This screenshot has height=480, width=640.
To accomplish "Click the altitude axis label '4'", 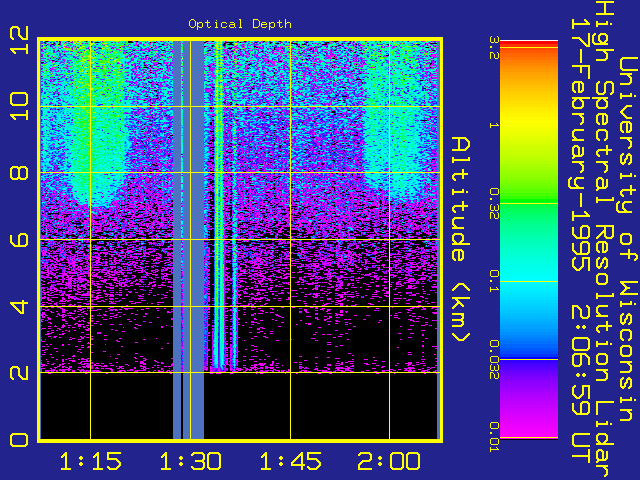I will (19, 306).
